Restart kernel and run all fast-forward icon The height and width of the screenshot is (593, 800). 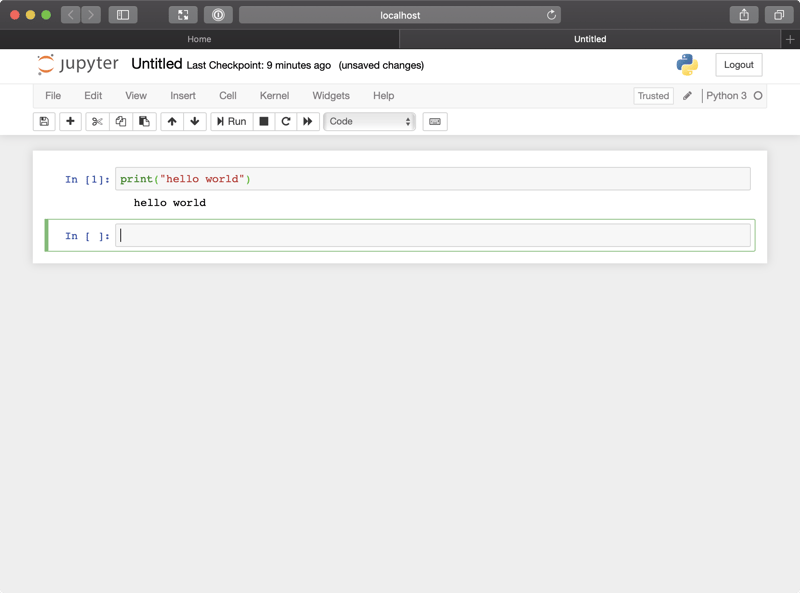point(308,121)
